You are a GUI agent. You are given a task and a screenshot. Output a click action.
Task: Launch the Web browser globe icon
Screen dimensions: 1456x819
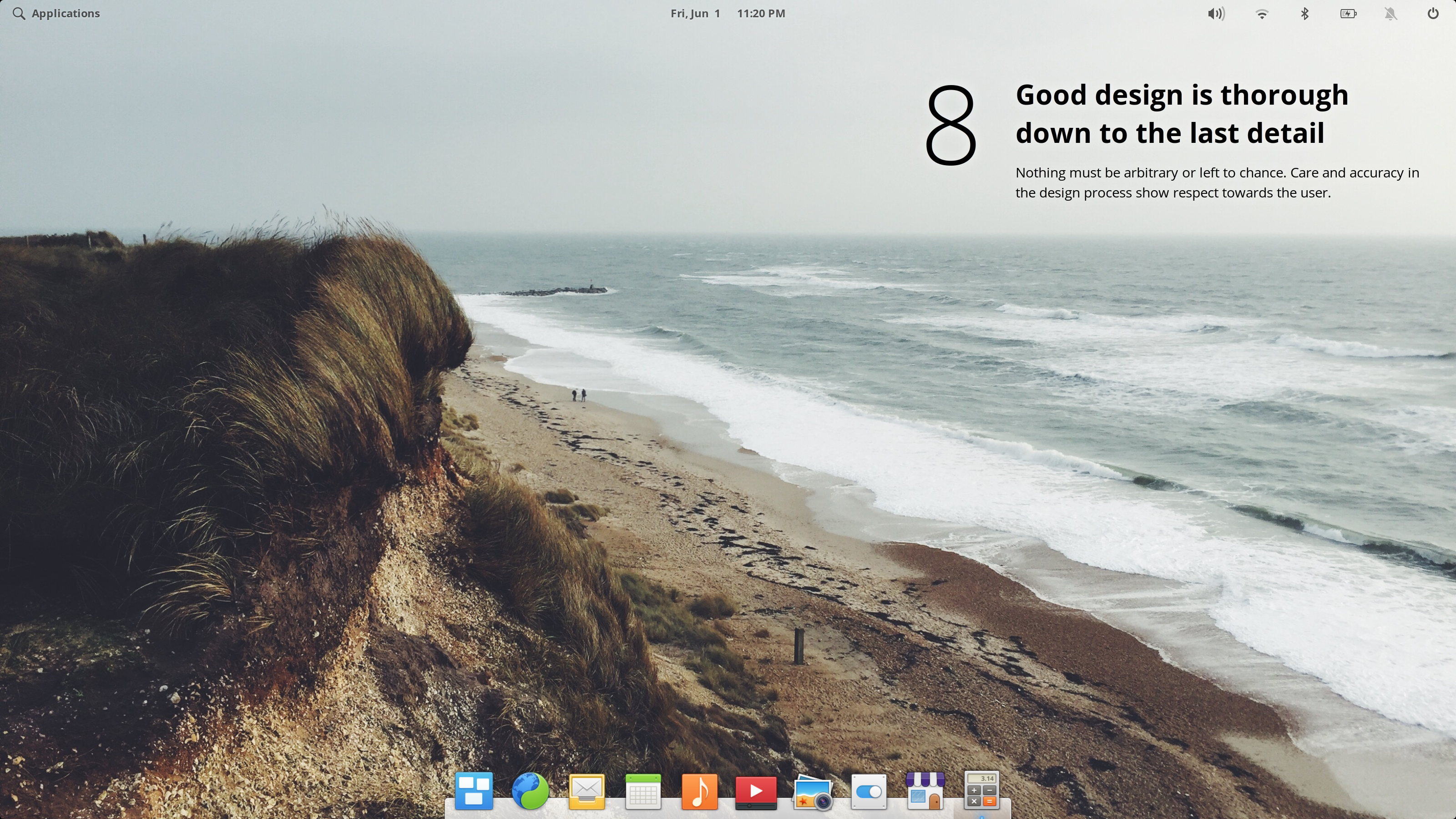[x=530, y=790]
